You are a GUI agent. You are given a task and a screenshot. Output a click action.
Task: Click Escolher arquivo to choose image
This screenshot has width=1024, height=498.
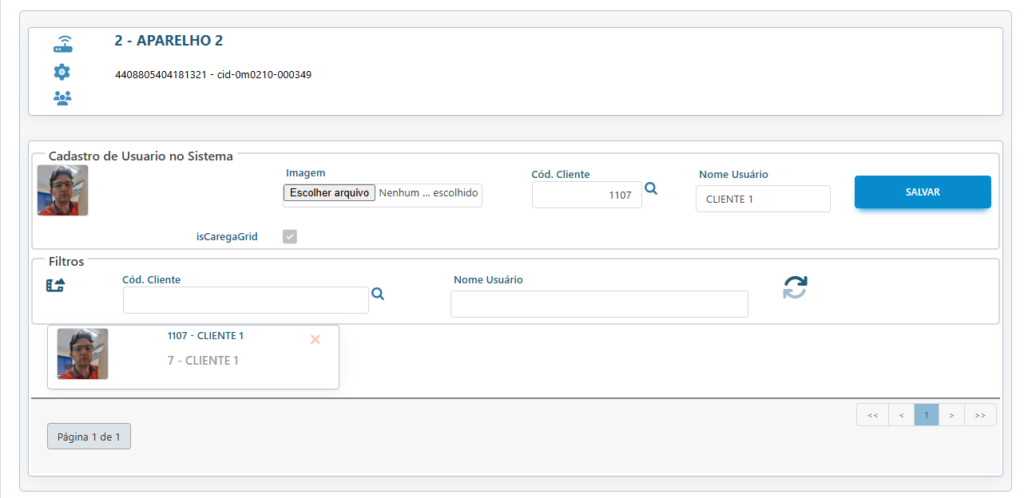point(329,193)
